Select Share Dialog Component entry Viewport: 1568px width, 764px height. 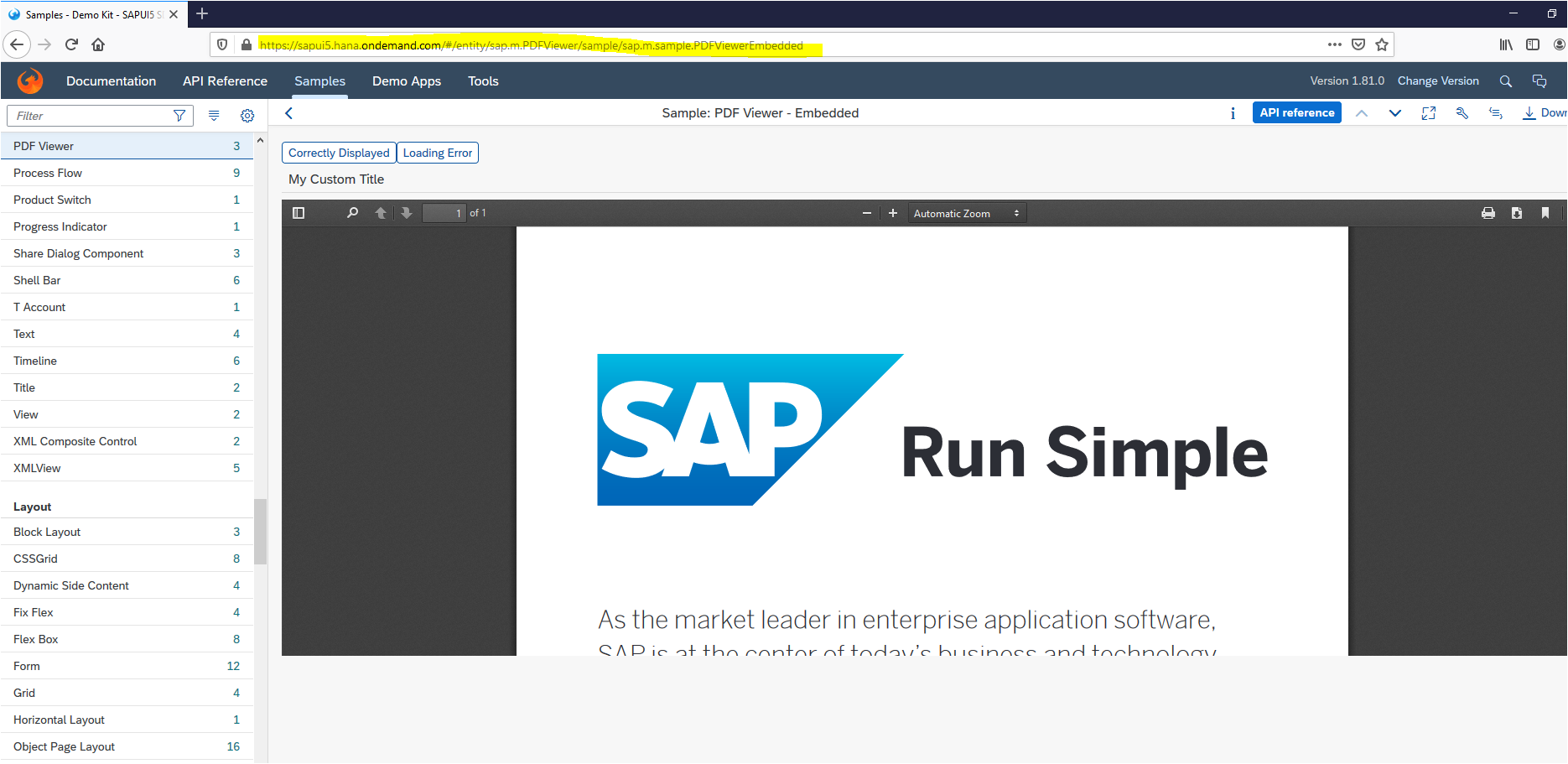[127, 253]
